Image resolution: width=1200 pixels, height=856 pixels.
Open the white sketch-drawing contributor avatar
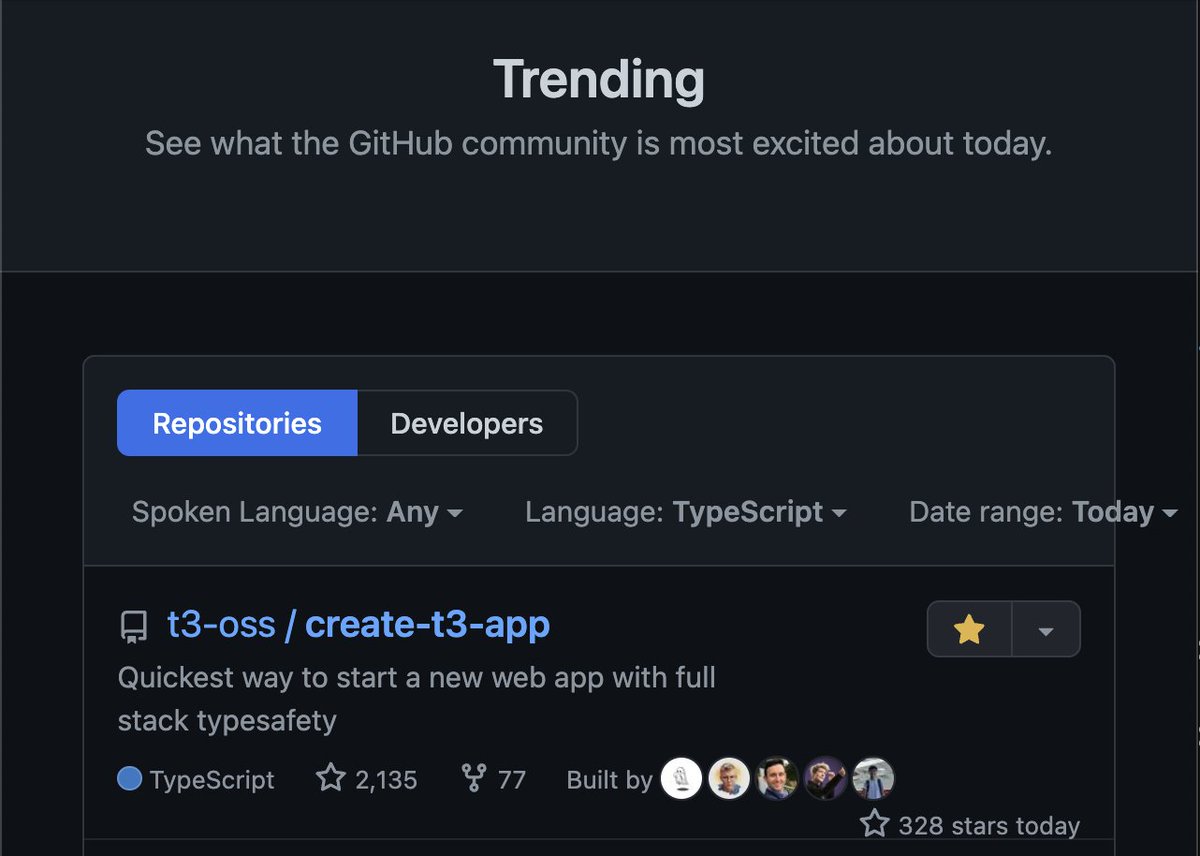click(682, 778)
